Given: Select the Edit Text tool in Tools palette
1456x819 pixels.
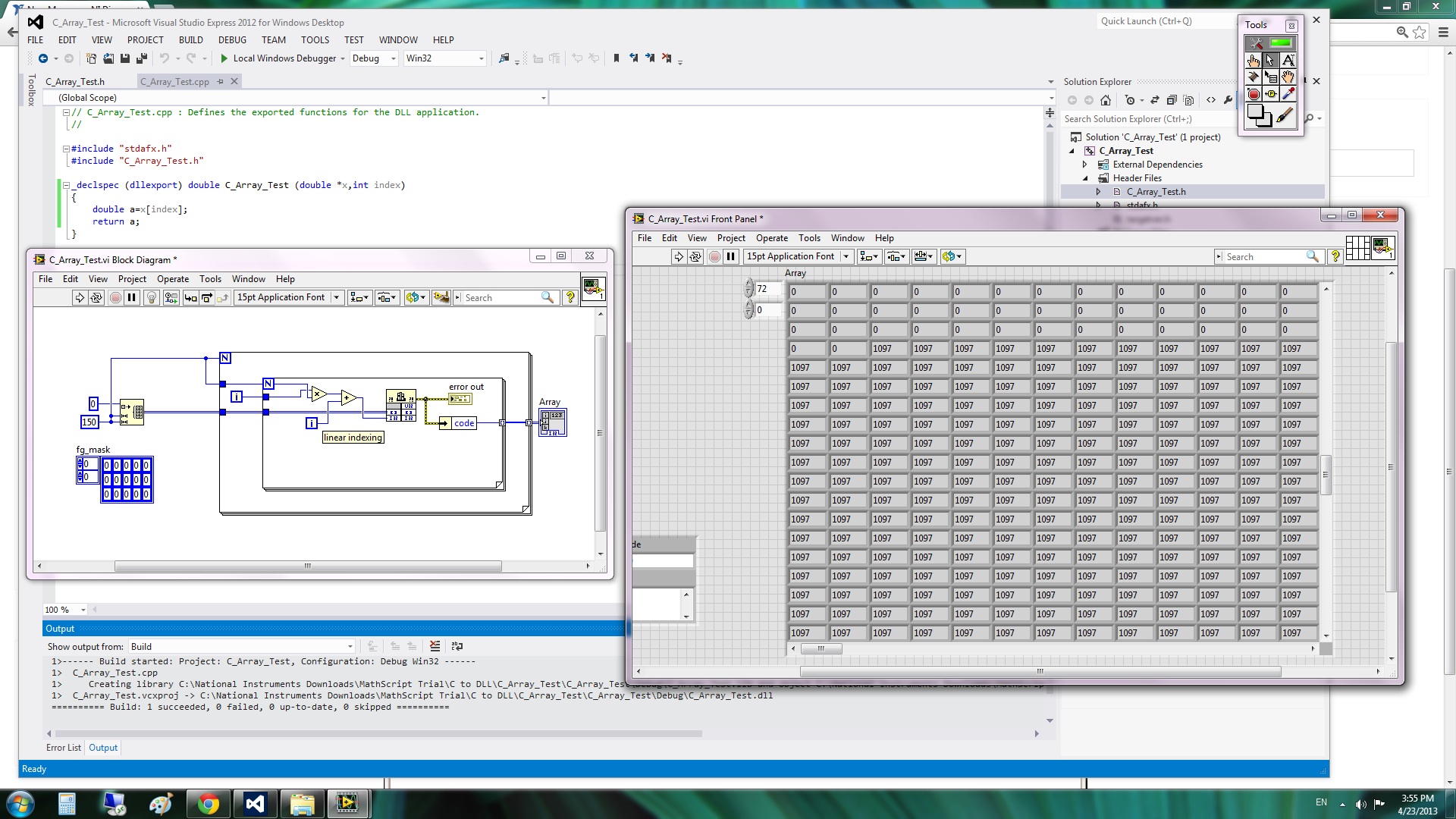Looking at the screenshot, I should pyautogui.click(x=1288, y=61).
